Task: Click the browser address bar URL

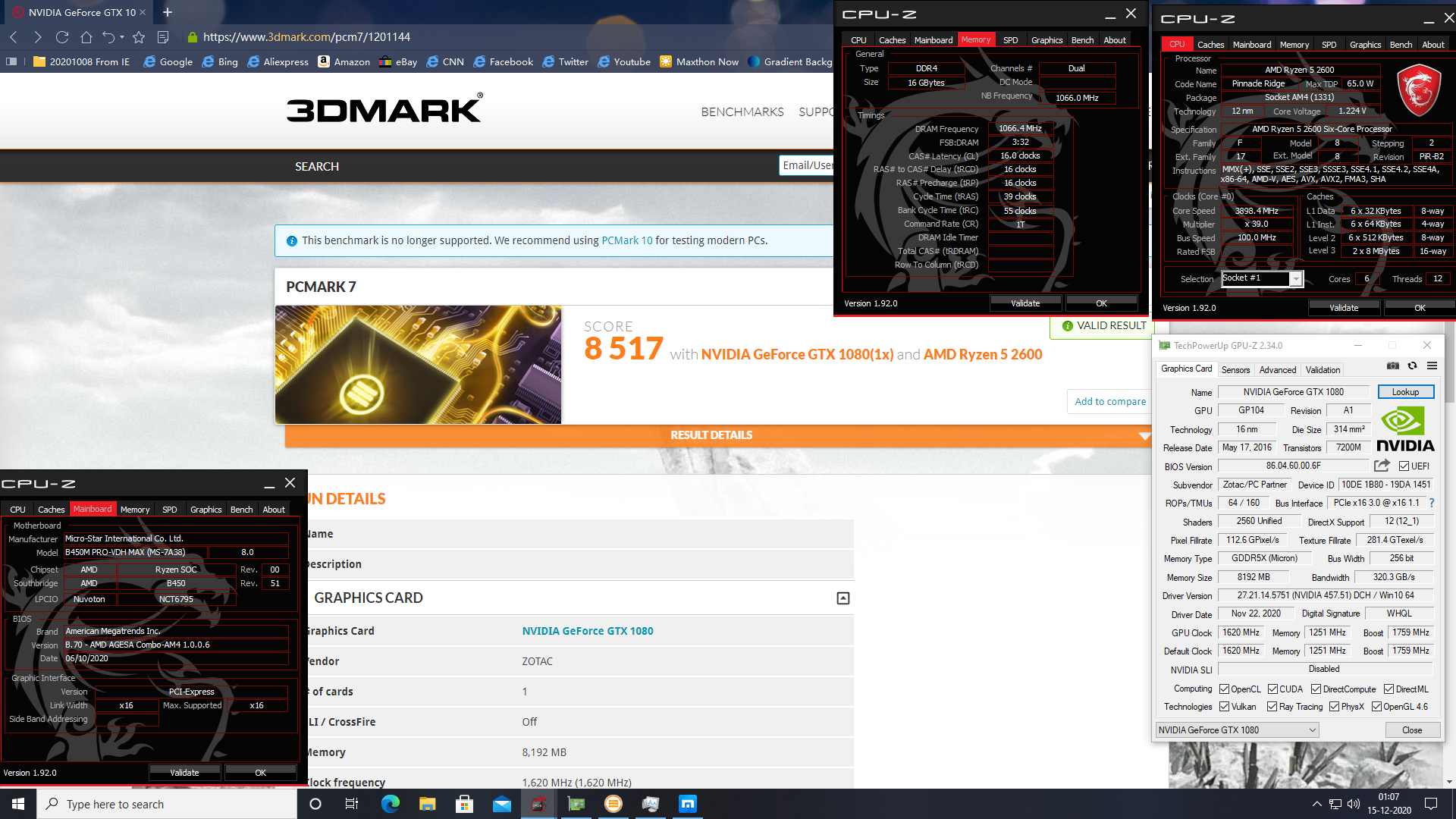Action: pos(306,37)
